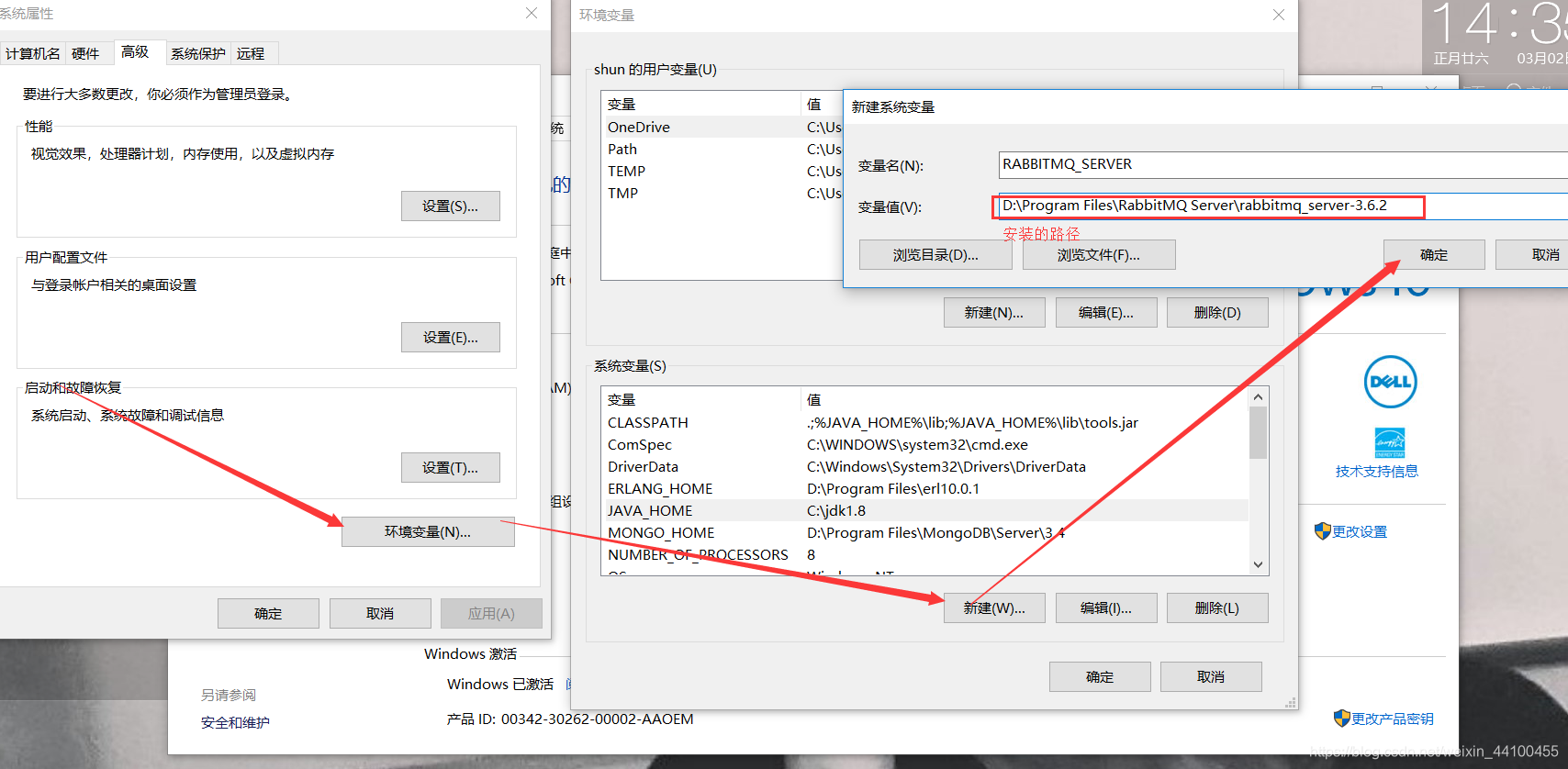Image resolution: width=1568 pixels, height=769 pixels.
Task: Open the 安全和维护 link
Action: 235,723
